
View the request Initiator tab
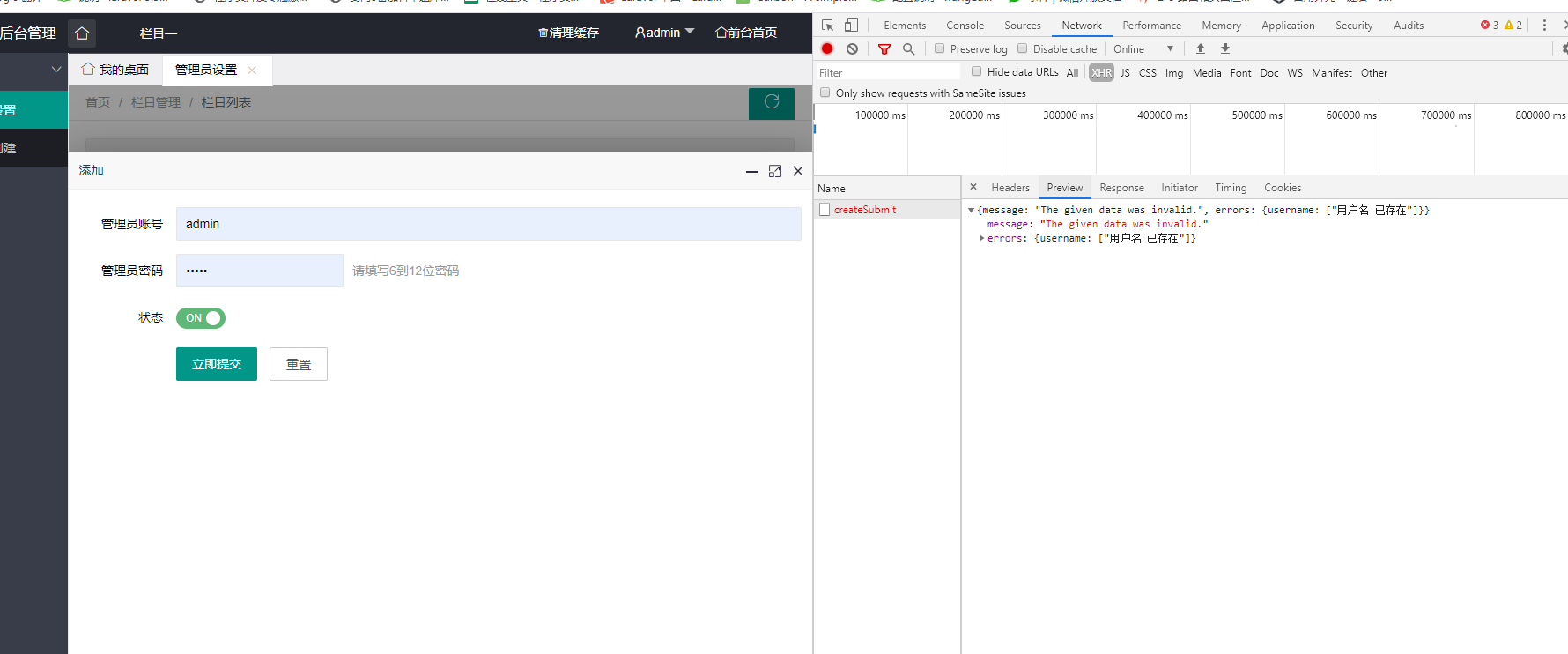pos(1180,188)
